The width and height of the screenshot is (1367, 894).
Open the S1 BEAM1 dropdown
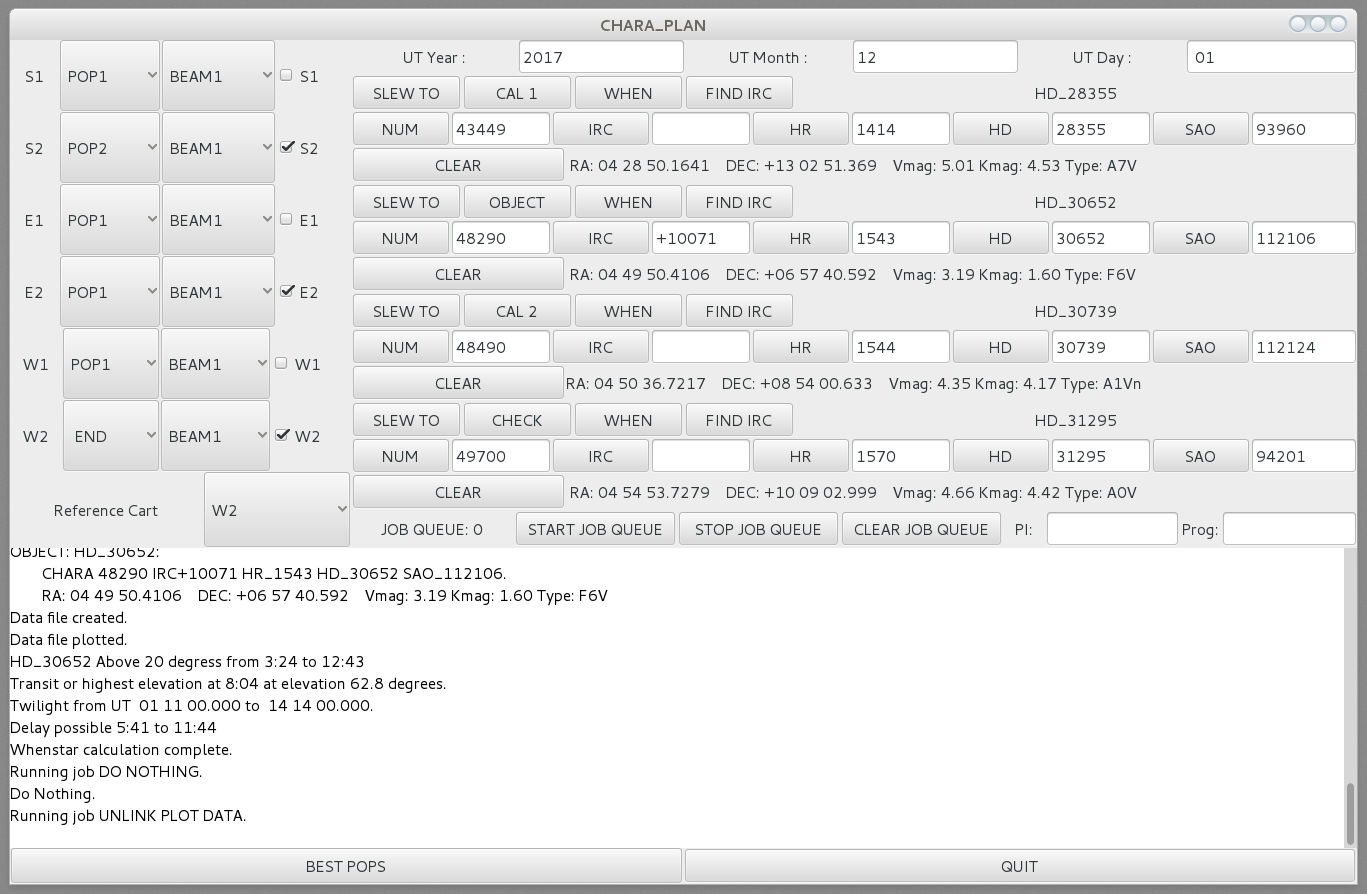click(218, 76)
